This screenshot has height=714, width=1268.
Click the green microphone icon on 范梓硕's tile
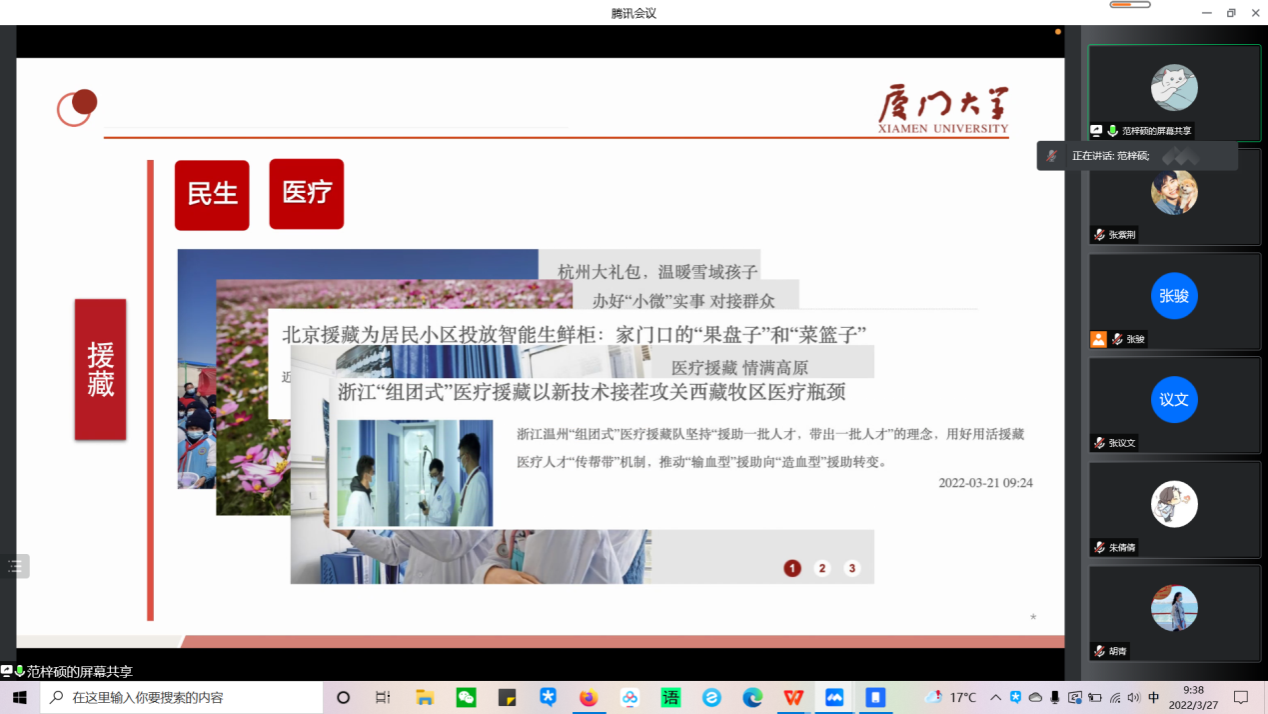(1112, 131)
